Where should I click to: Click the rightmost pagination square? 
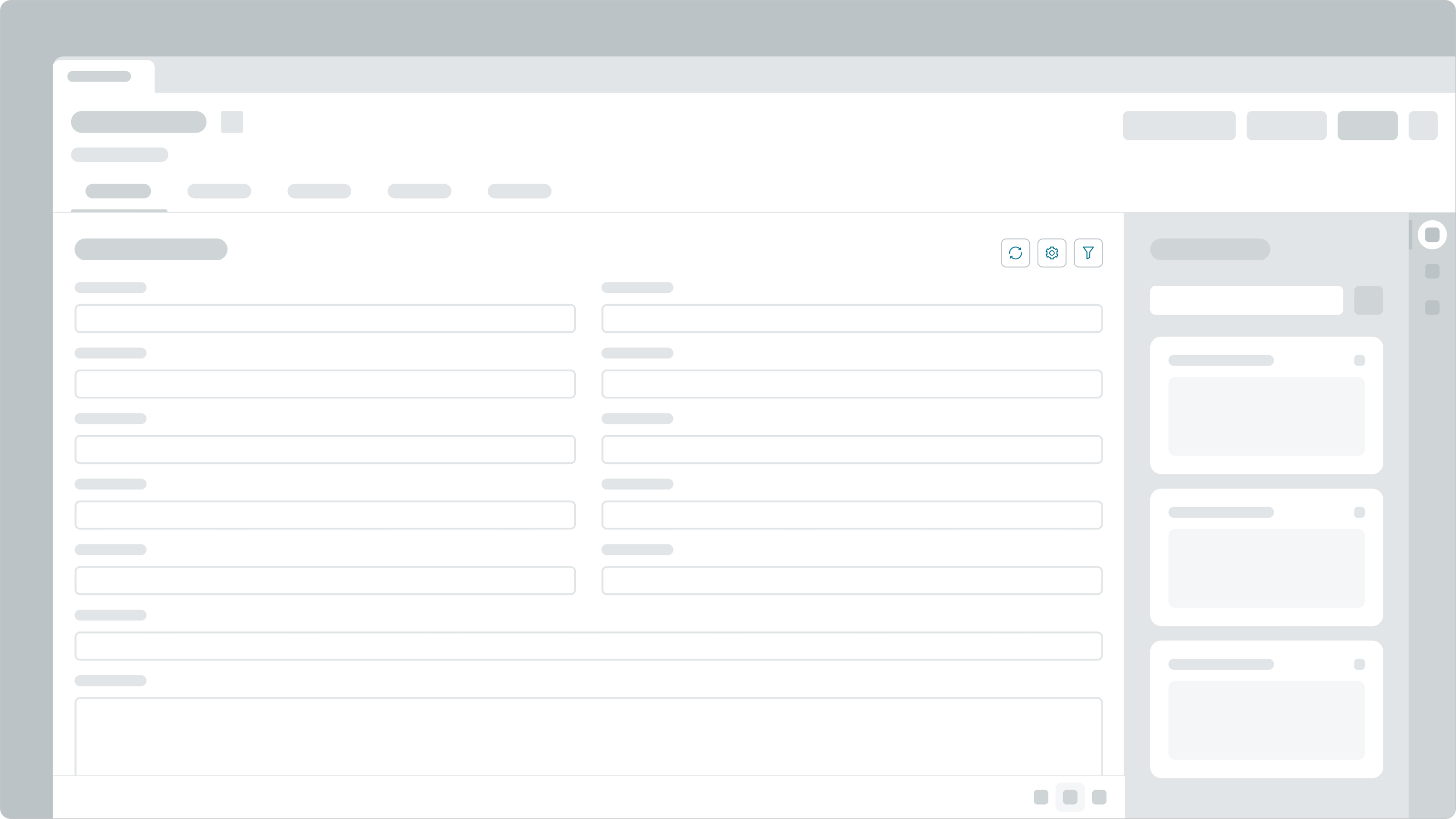click(1100, 797)
